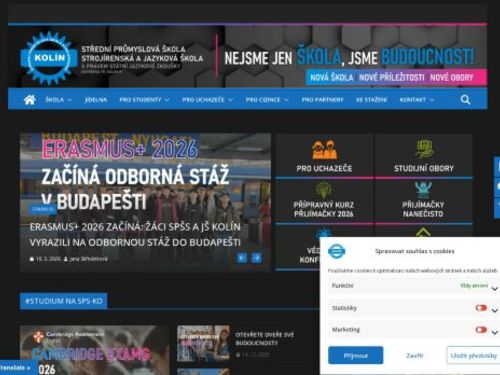Open the Cambridge Exams thumbnail
This screenshot has height=375, width=500.
pyautogui.click(x=95, y=350)
